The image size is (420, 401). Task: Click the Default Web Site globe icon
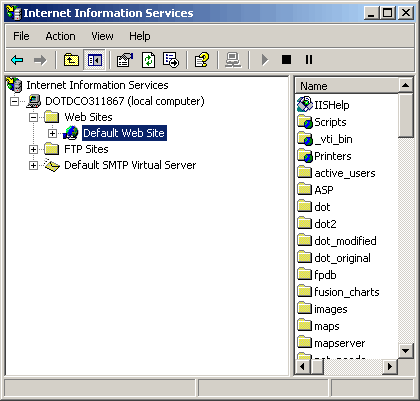[71, 133]
